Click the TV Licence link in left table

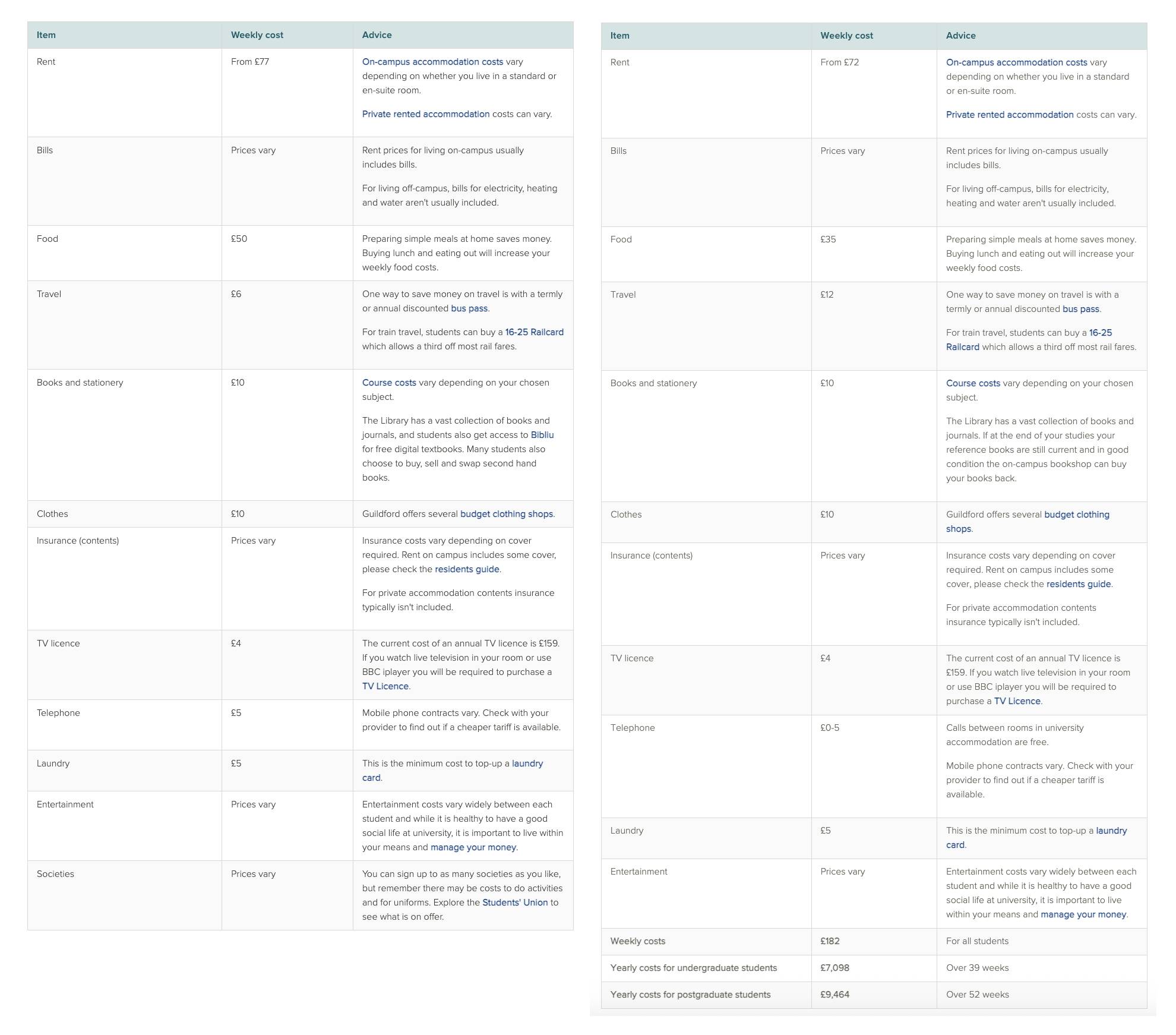click(x=385, y=686)
